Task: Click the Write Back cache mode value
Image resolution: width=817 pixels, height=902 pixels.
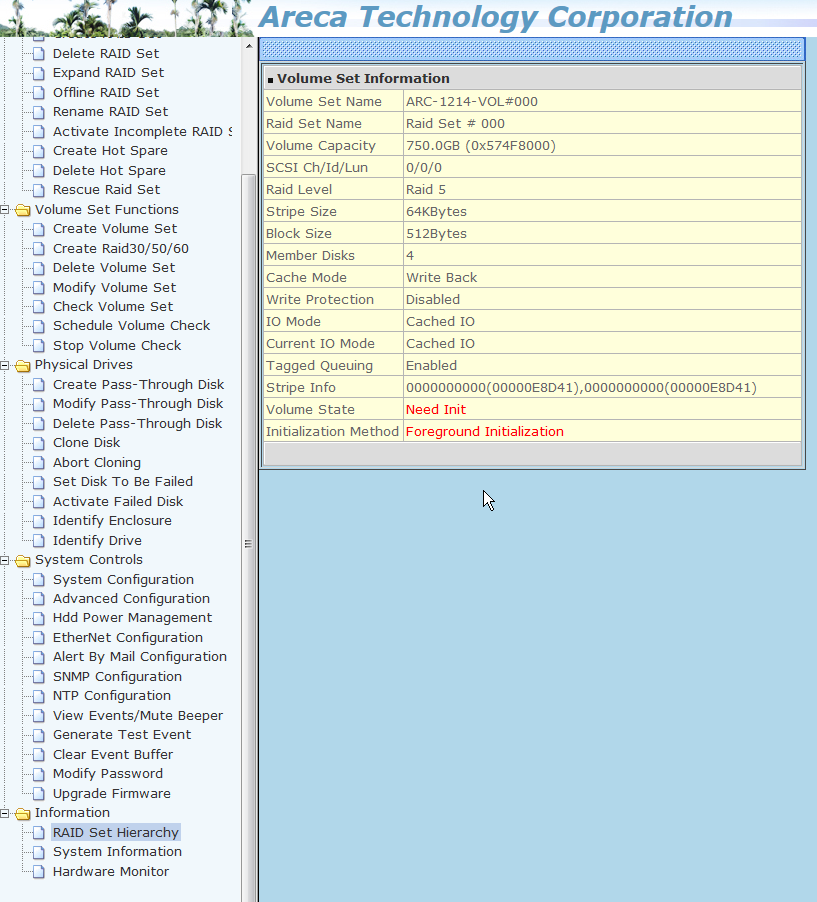Action: 441,278
